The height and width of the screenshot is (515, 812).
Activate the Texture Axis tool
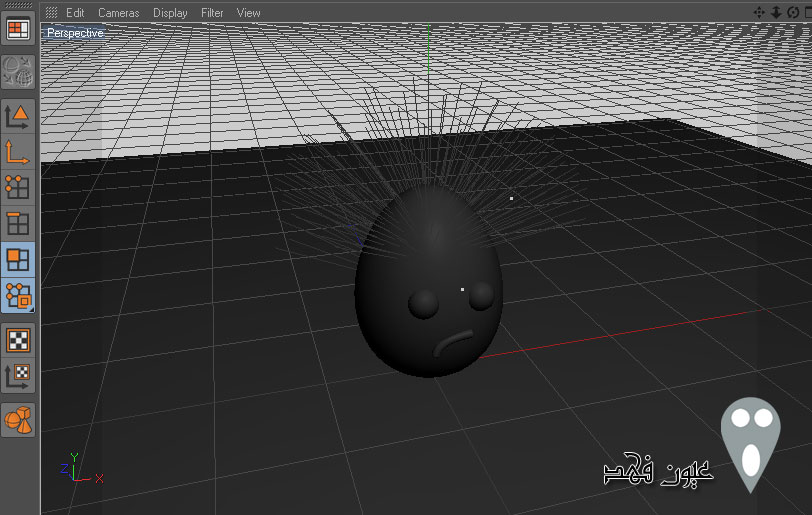click(18, 376)
